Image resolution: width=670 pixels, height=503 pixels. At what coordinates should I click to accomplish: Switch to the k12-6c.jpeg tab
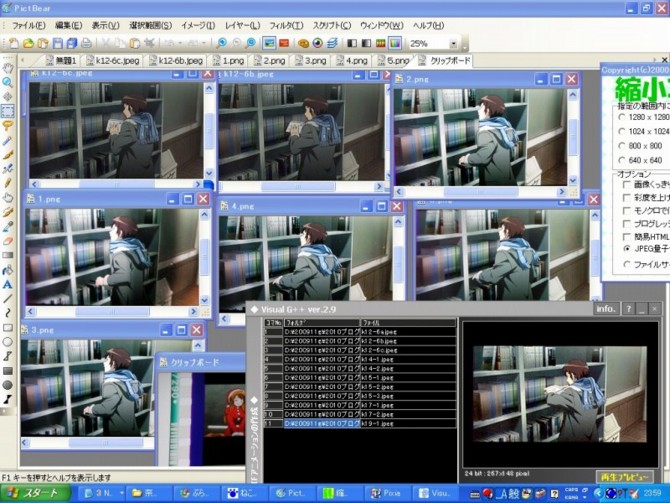click(113, 61)
